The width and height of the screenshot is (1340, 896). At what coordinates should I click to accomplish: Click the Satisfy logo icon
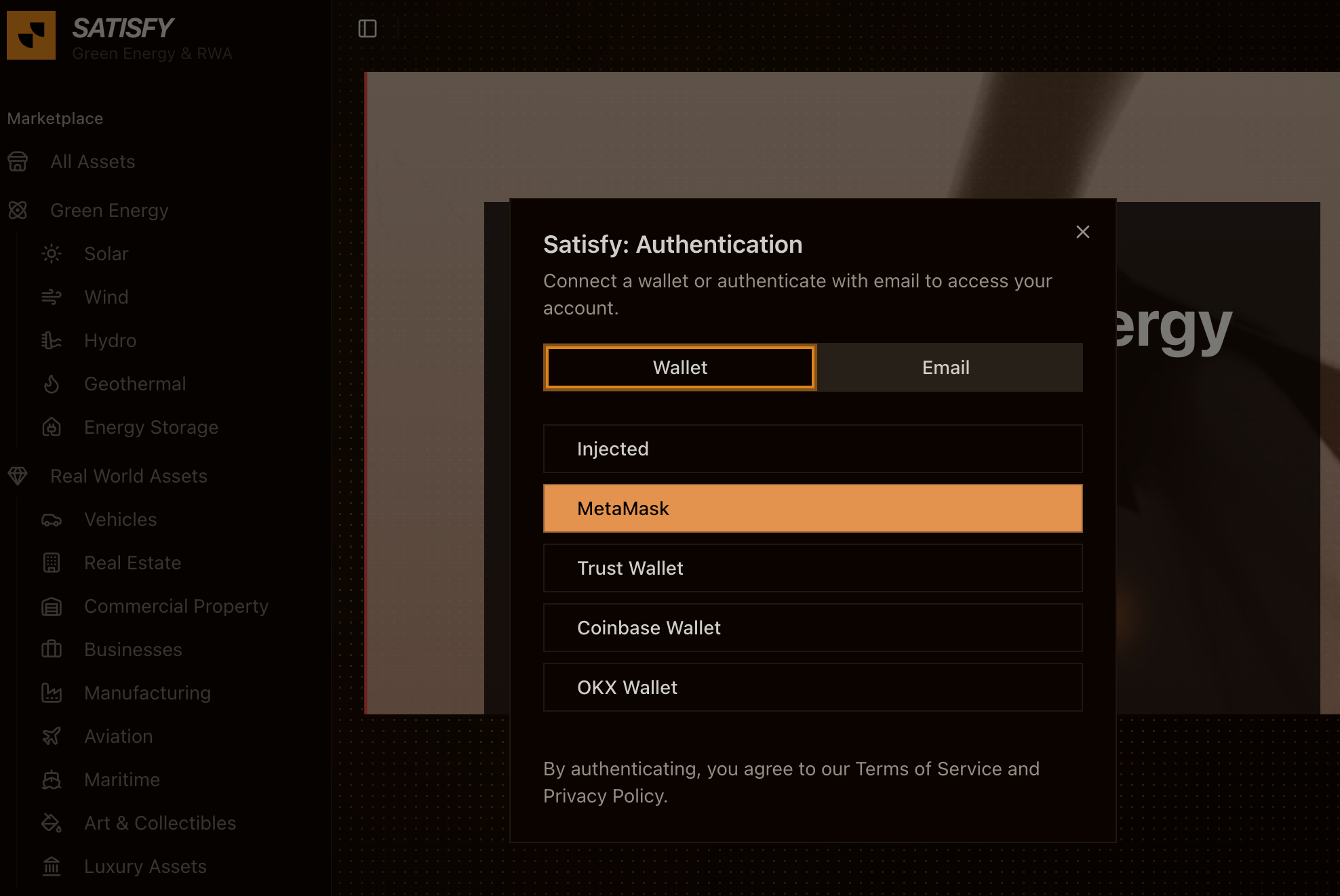[31, 35]
